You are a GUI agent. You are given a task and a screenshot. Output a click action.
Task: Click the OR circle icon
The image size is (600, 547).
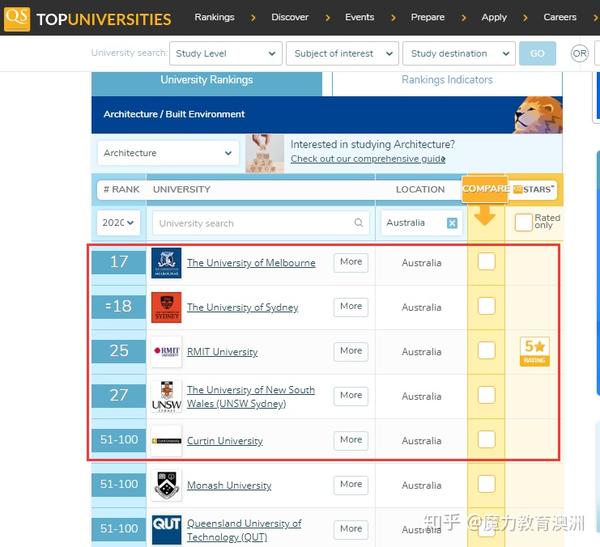pos(579,53)
